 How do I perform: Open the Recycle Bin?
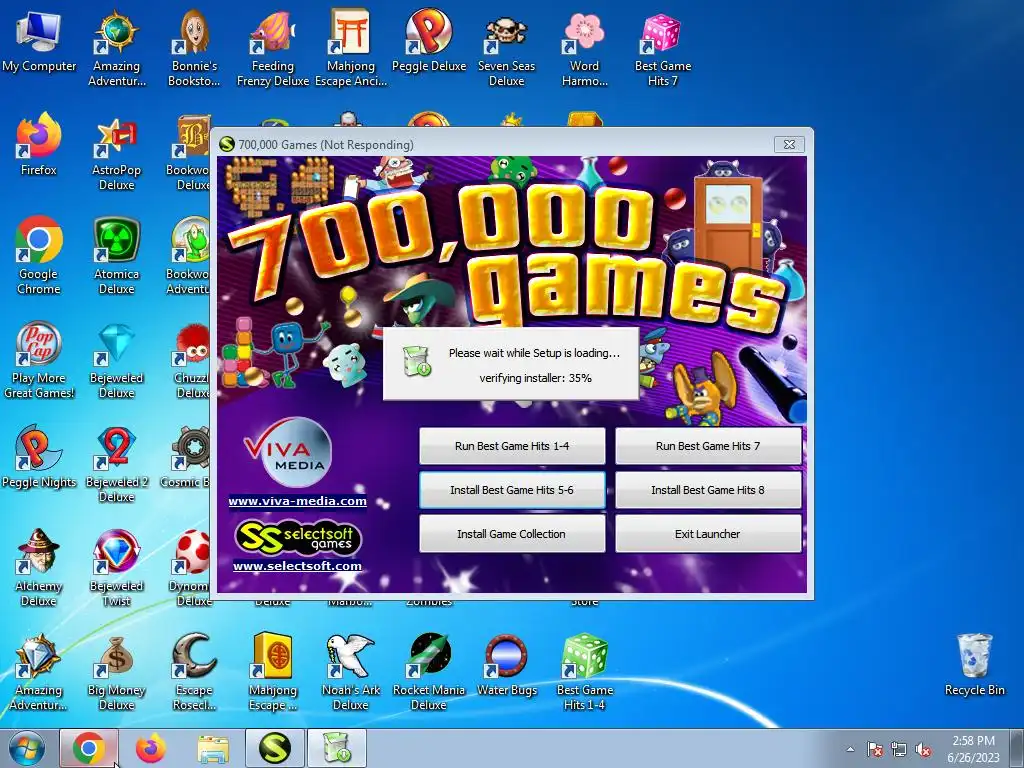coord(974,665)
